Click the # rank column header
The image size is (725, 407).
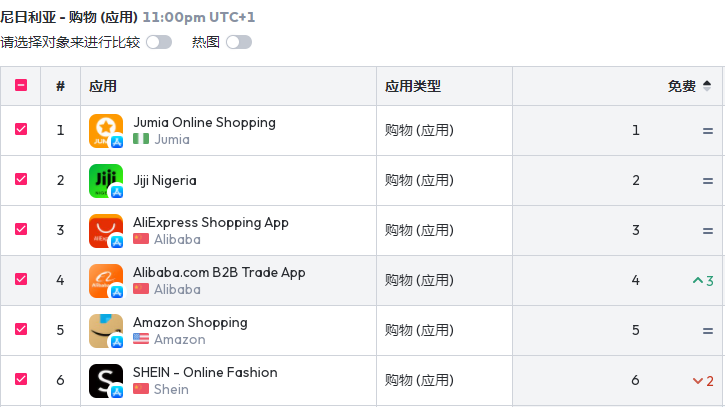tap(61, 86)
